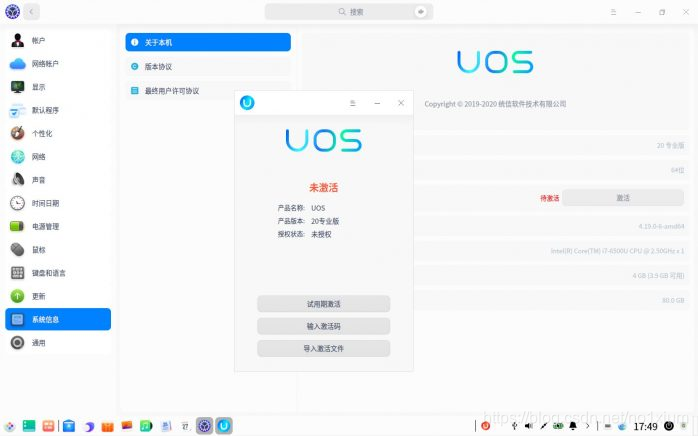Collapse the tray with the chevron arrow
The image size is (698, 436).
pos(588,426)
